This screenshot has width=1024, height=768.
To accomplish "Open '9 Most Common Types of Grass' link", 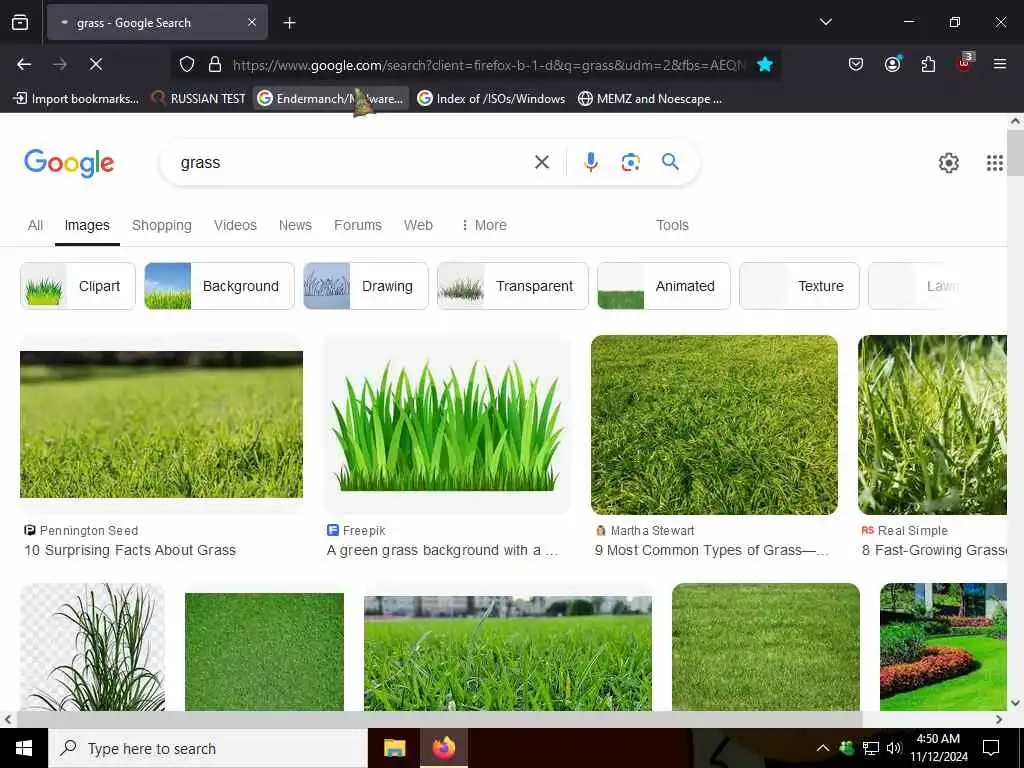I will click(x=711, y=551).
